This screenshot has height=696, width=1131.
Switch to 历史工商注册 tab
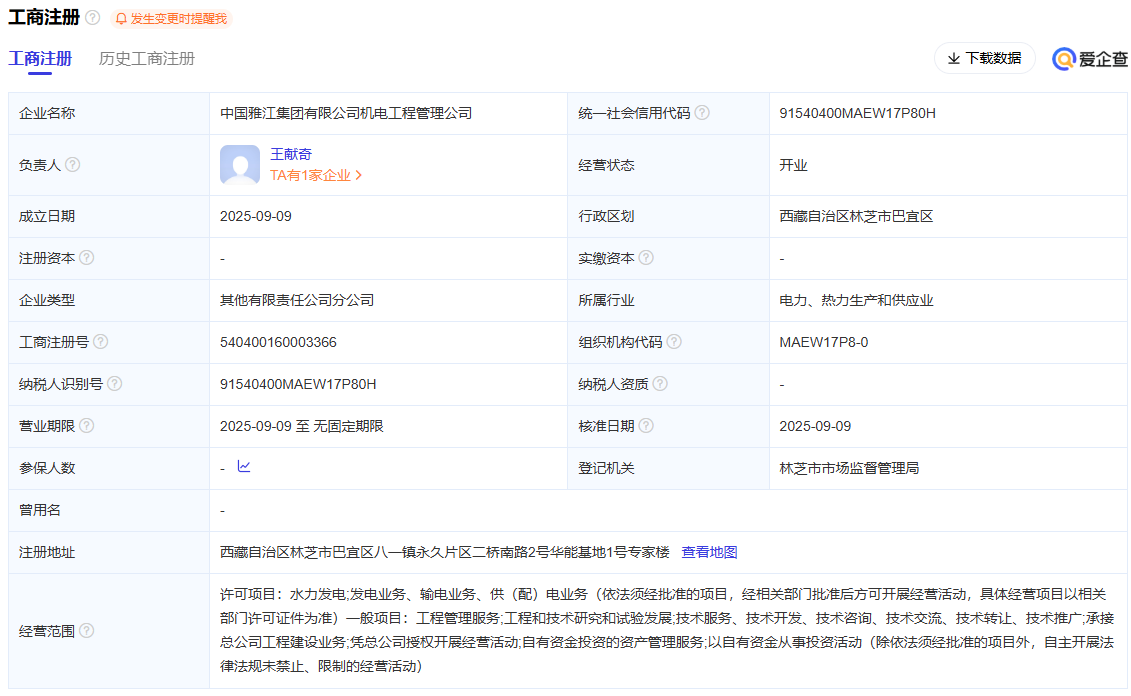[x=147, y=59]
